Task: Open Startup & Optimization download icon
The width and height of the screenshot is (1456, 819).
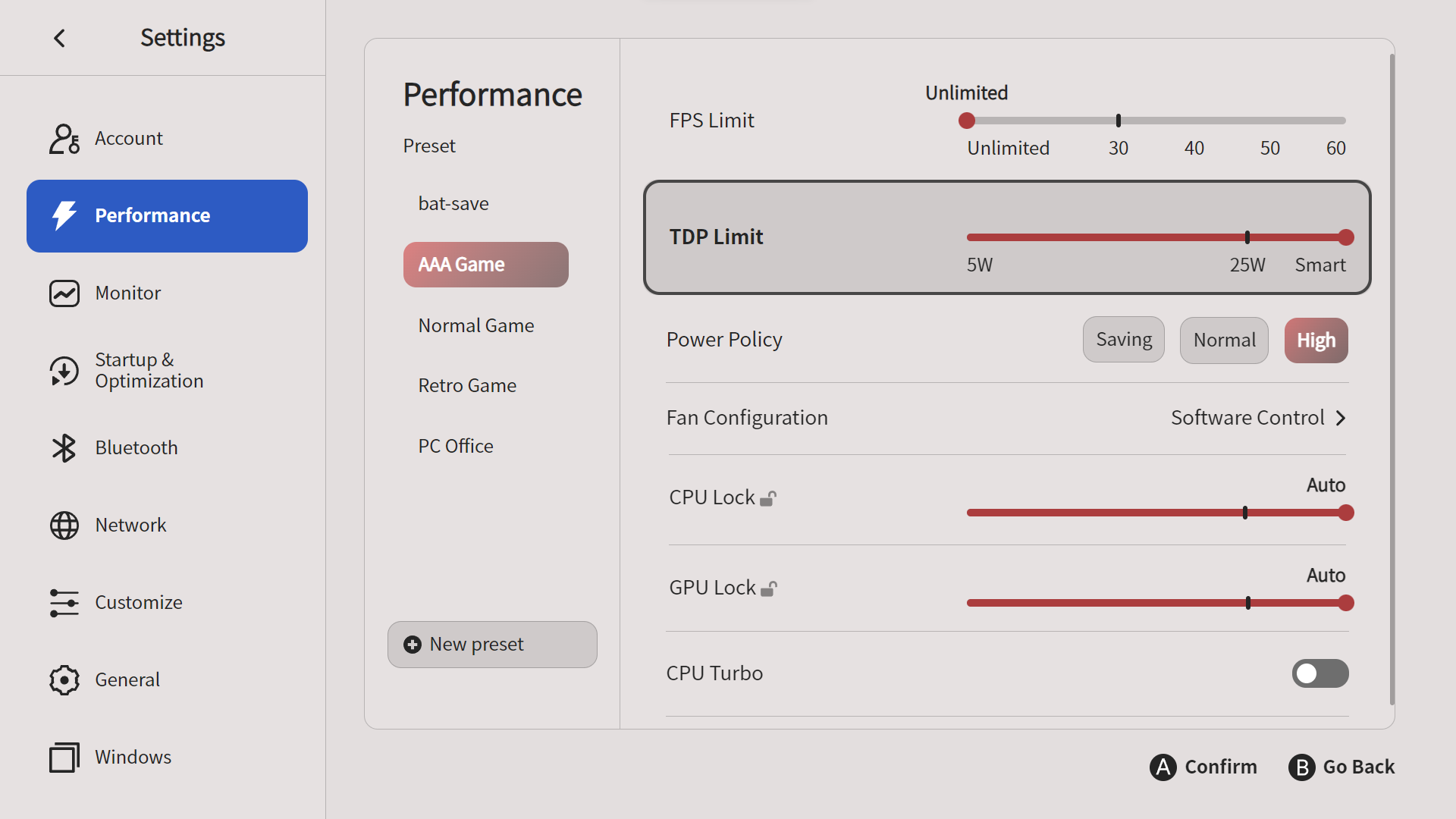Action: [x=64, y=371]
